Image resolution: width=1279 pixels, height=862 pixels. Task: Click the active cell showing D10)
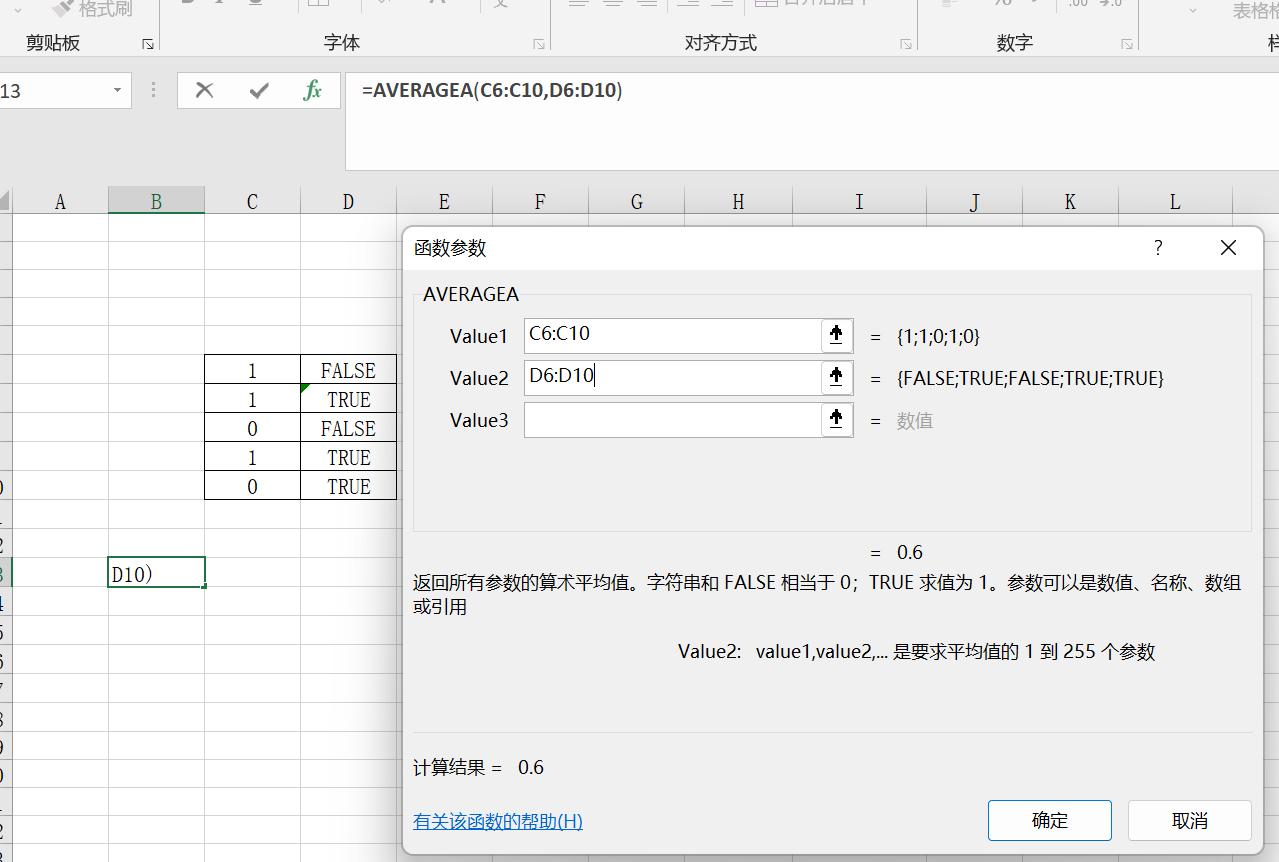pyautogui.click(x=156, y=573)
